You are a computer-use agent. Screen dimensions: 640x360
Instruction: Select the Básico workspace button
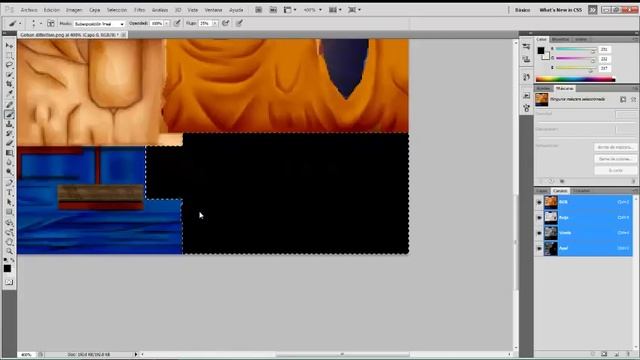pos(522,10)
